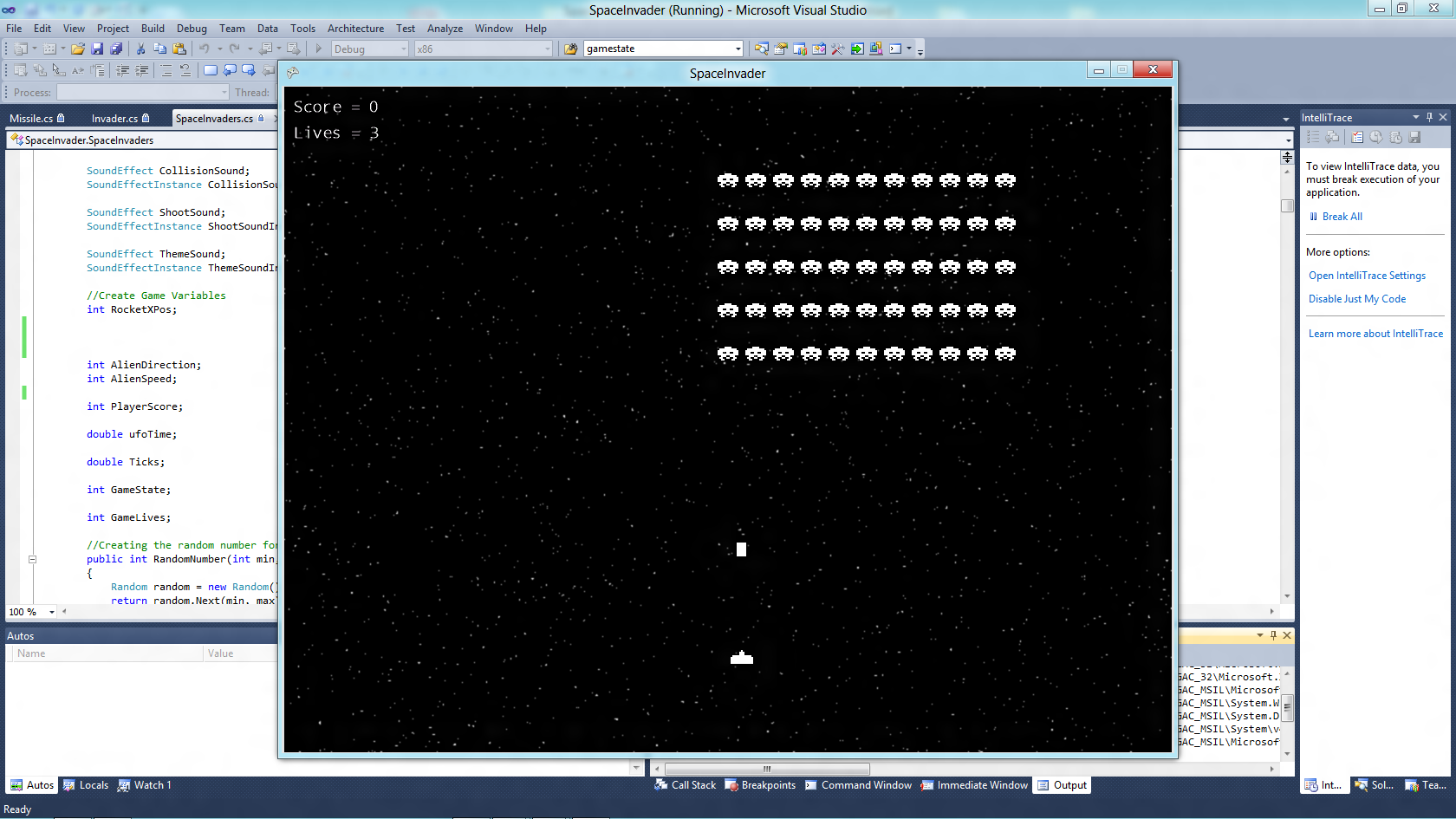
Task: Click Open IntelliTrace Settings link
Action: pos(1367,276)
